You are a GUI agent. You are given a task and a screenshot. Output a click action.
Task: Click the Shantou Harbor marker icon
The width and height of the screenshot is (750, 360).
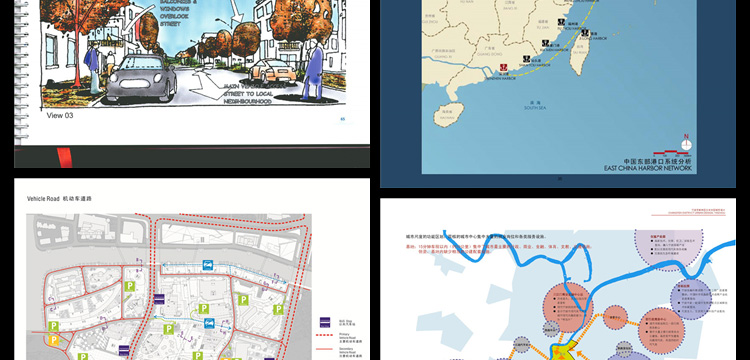(x=527, y=59)
